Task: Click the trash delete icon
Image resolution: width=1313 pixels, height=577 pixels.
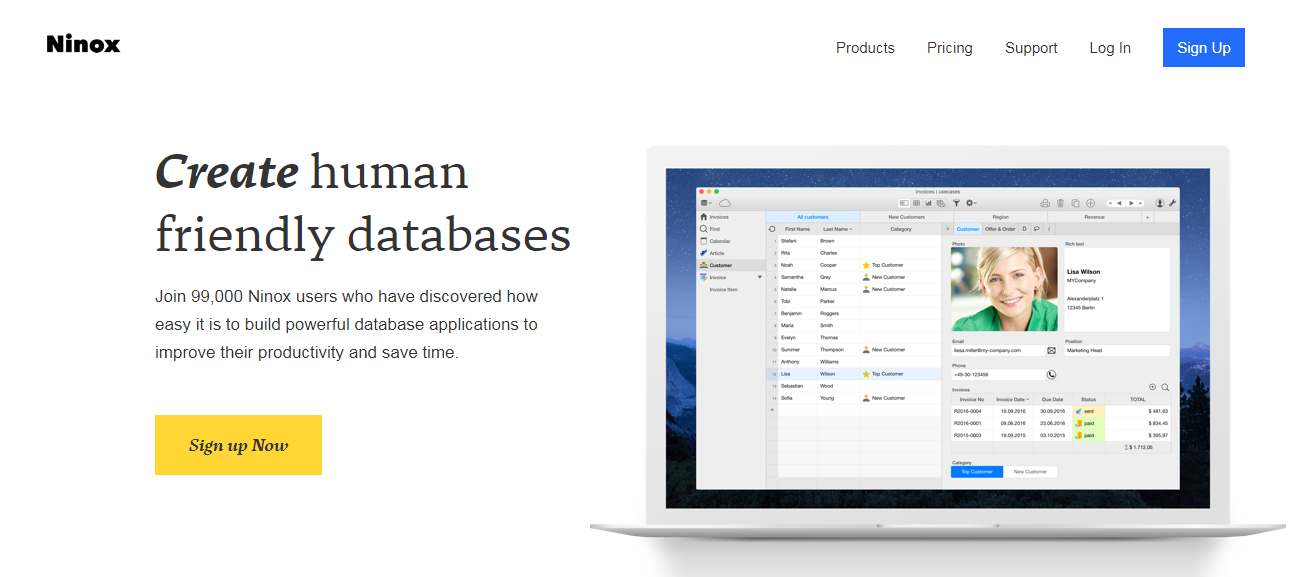Action: click(x=1060, y=203)
